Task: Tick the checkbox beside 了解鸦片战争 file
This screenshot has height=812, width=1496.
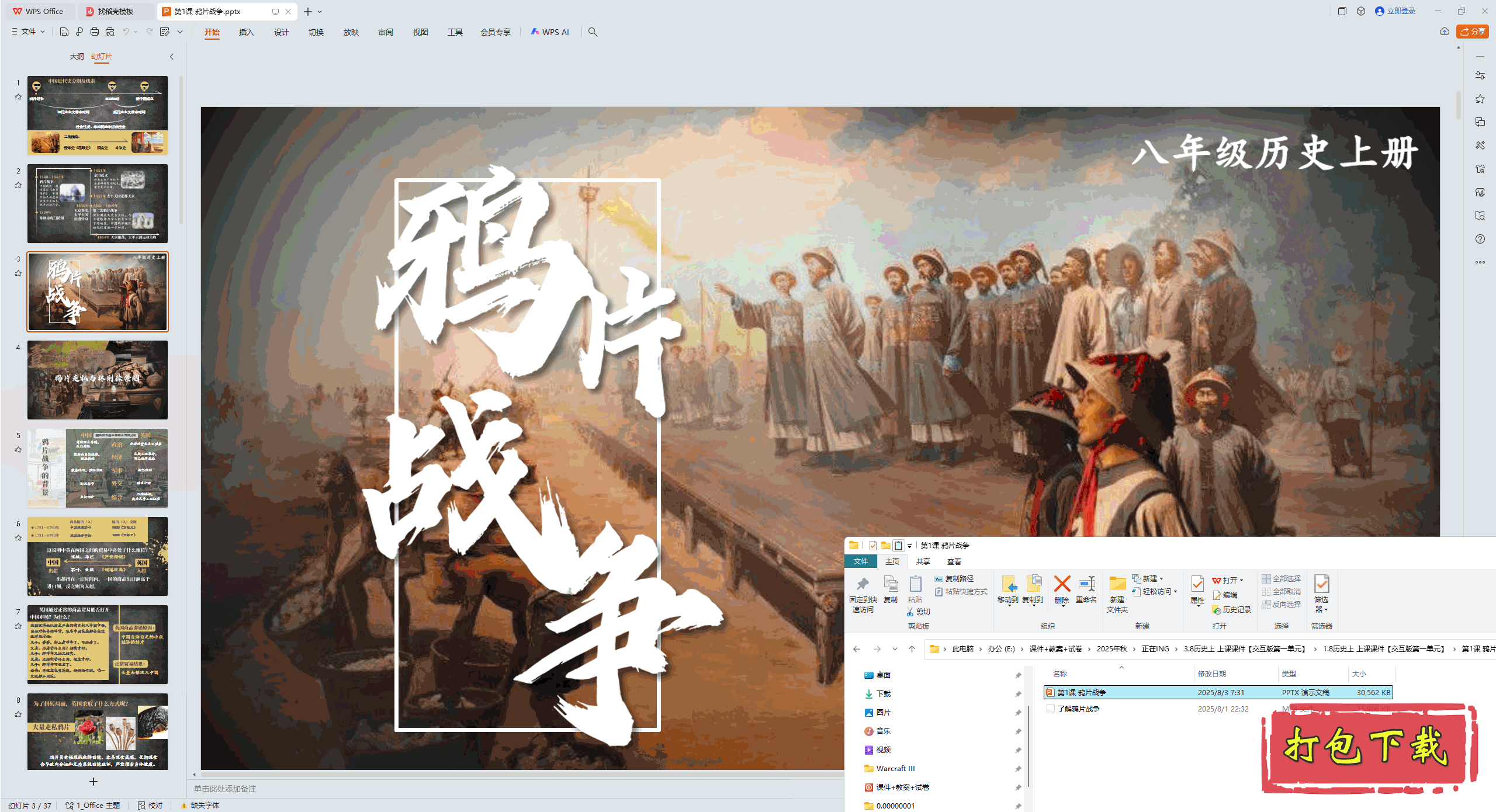Action: click(x=1050, y=709)
